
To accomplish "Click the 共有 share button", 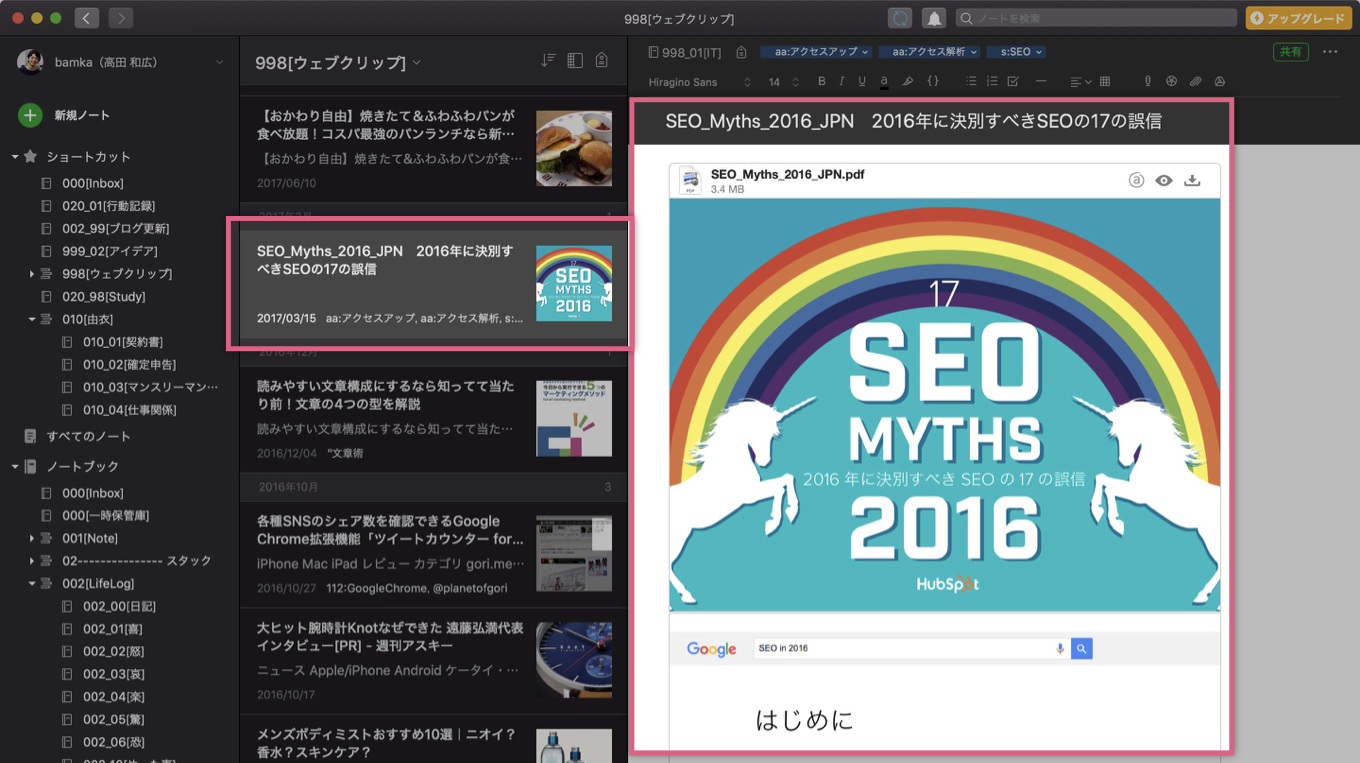I will (1290, 52).
